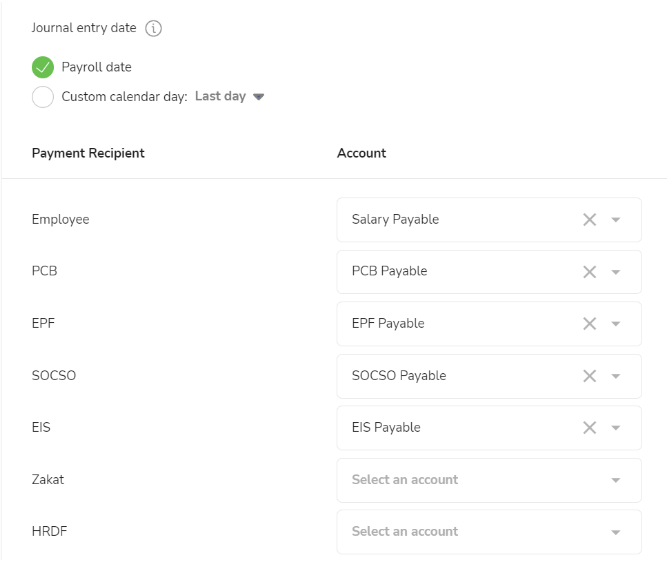Open the SOCSO account dropdown arrow

615,376
